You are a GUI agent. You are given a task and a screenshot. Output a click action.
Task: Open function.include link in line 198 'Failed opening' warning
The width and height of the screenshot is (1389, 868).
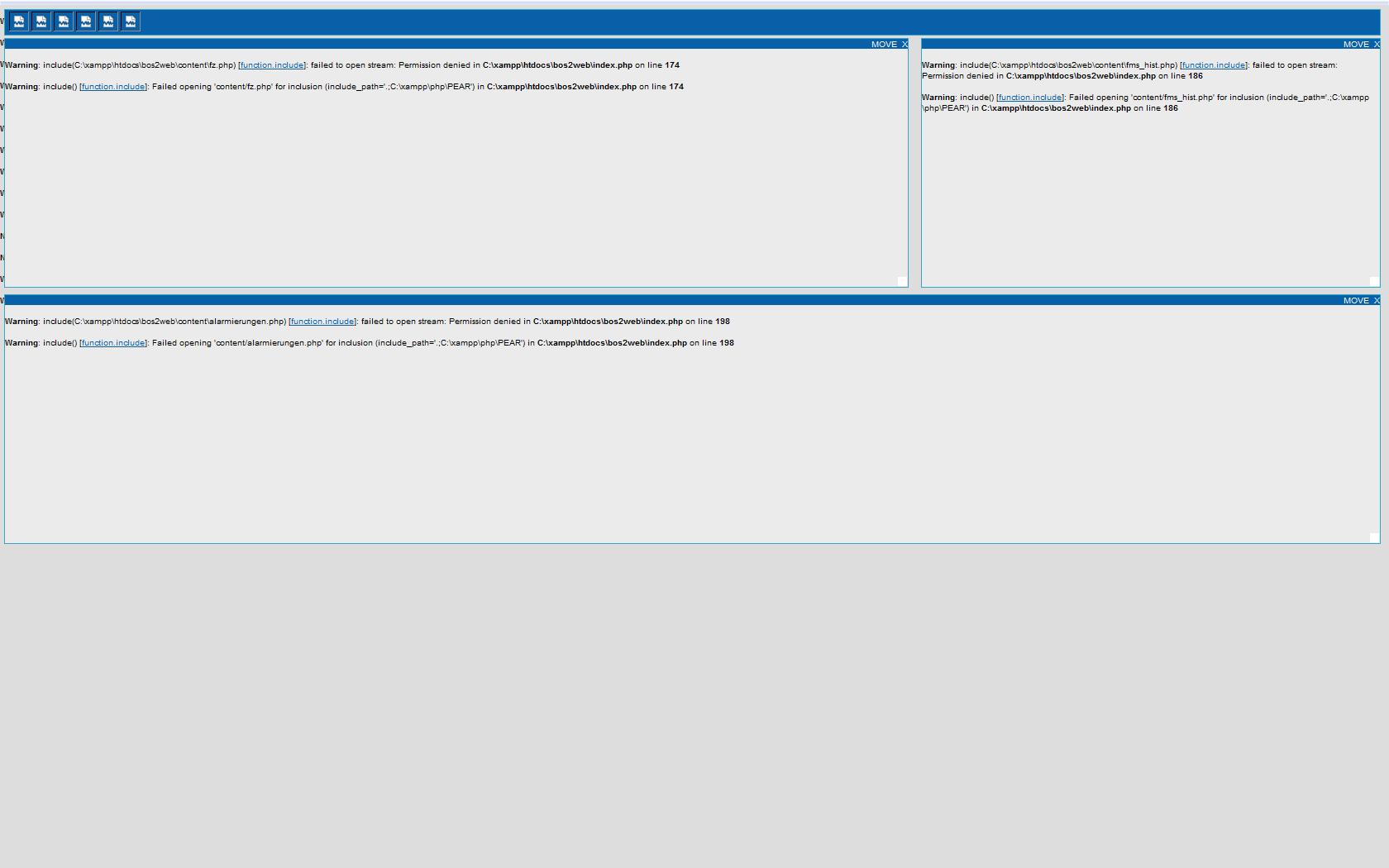point(113,343)
